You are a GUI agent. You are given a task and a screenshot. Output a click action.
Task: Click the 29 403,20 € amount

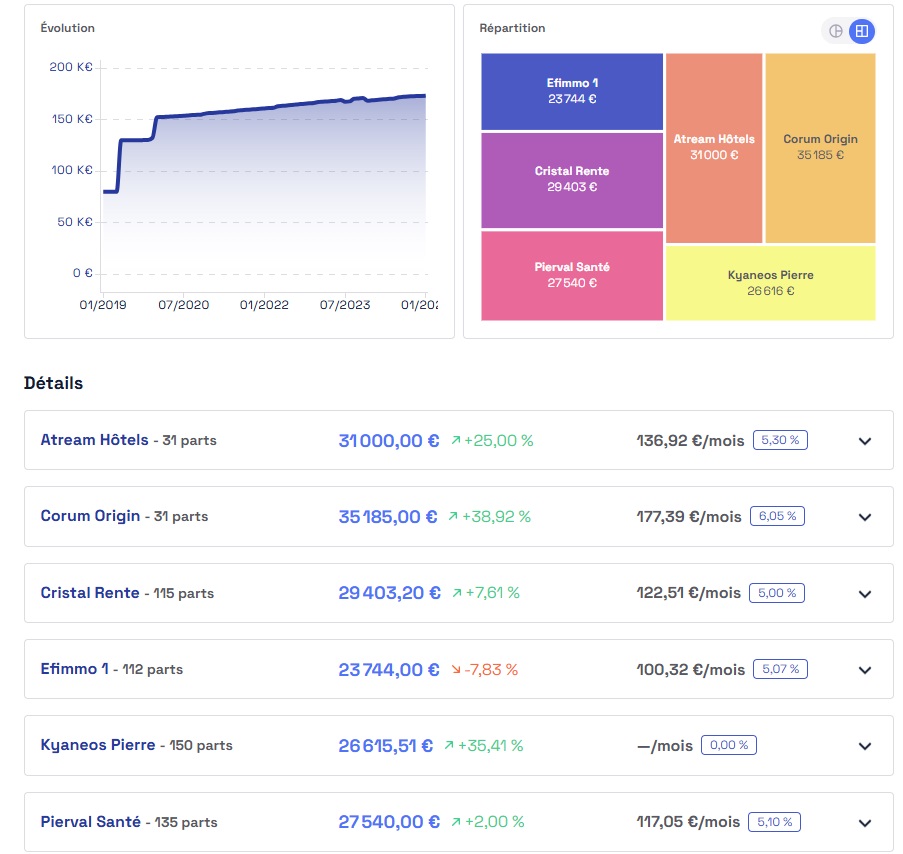pyautogui.click(x=389, y=593)
